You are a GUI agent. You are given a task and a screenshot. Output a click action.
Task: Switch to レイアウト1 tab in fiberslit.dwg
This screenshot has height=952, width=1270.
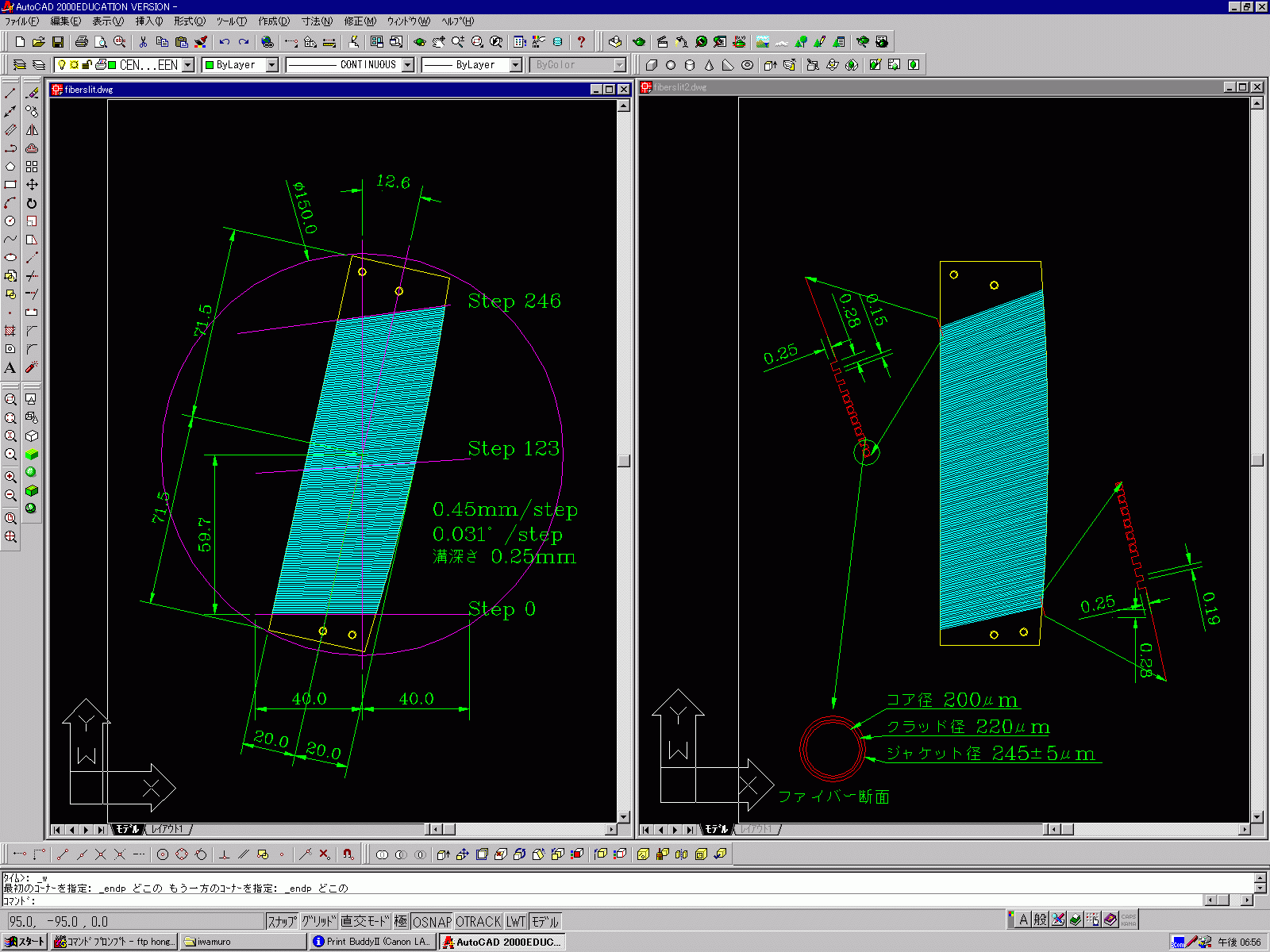pyautogui.click(x=167, y=830)
